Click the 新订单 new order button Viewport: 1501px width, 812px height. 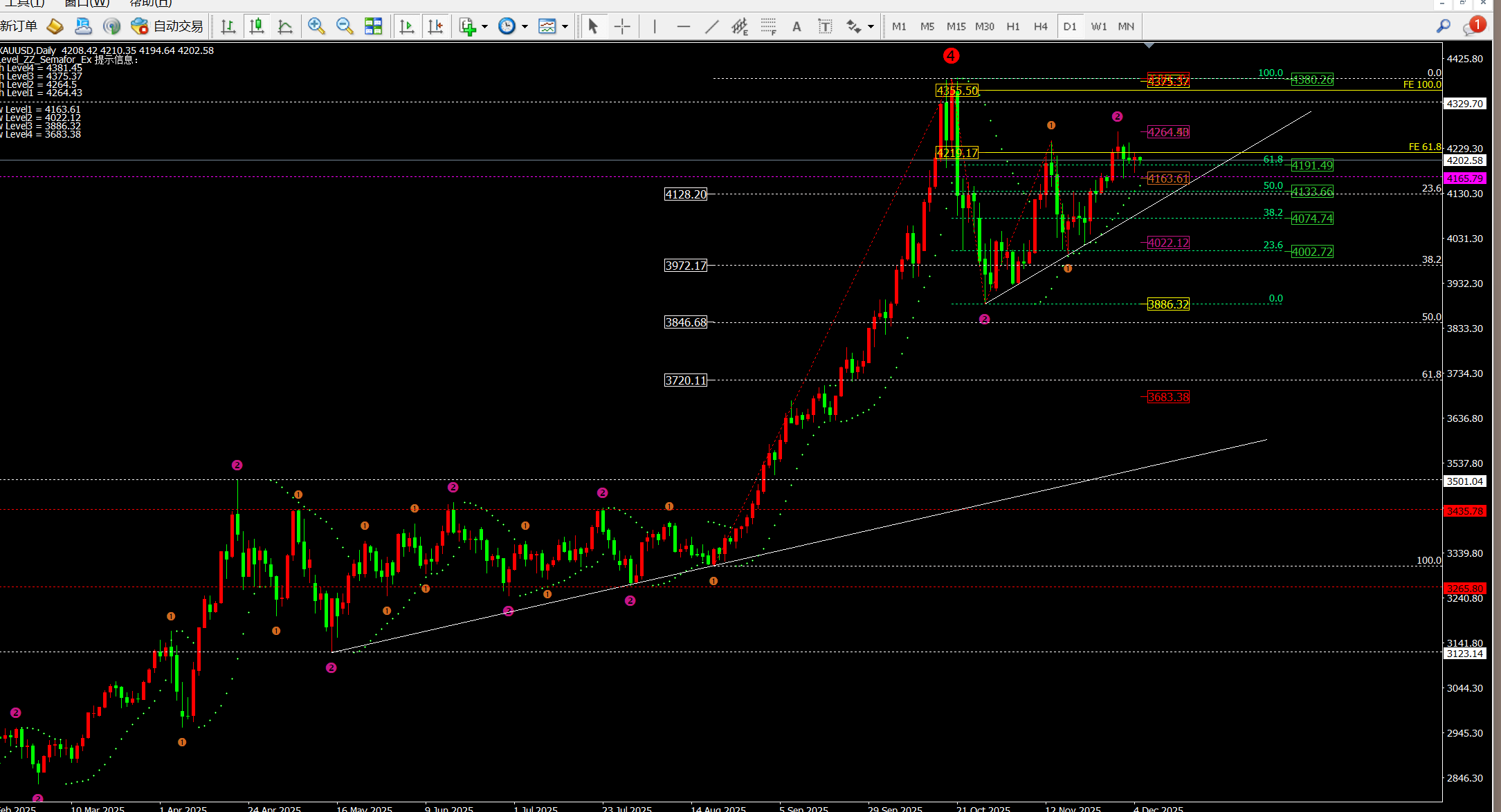click(x=19, y=26)
